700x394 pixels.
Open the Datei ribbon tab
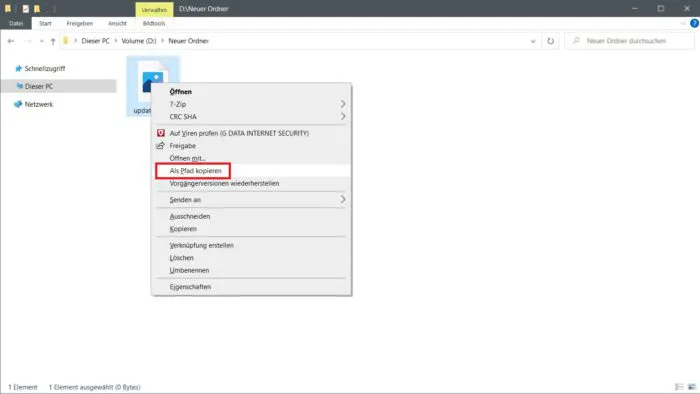tap(16, 23)
